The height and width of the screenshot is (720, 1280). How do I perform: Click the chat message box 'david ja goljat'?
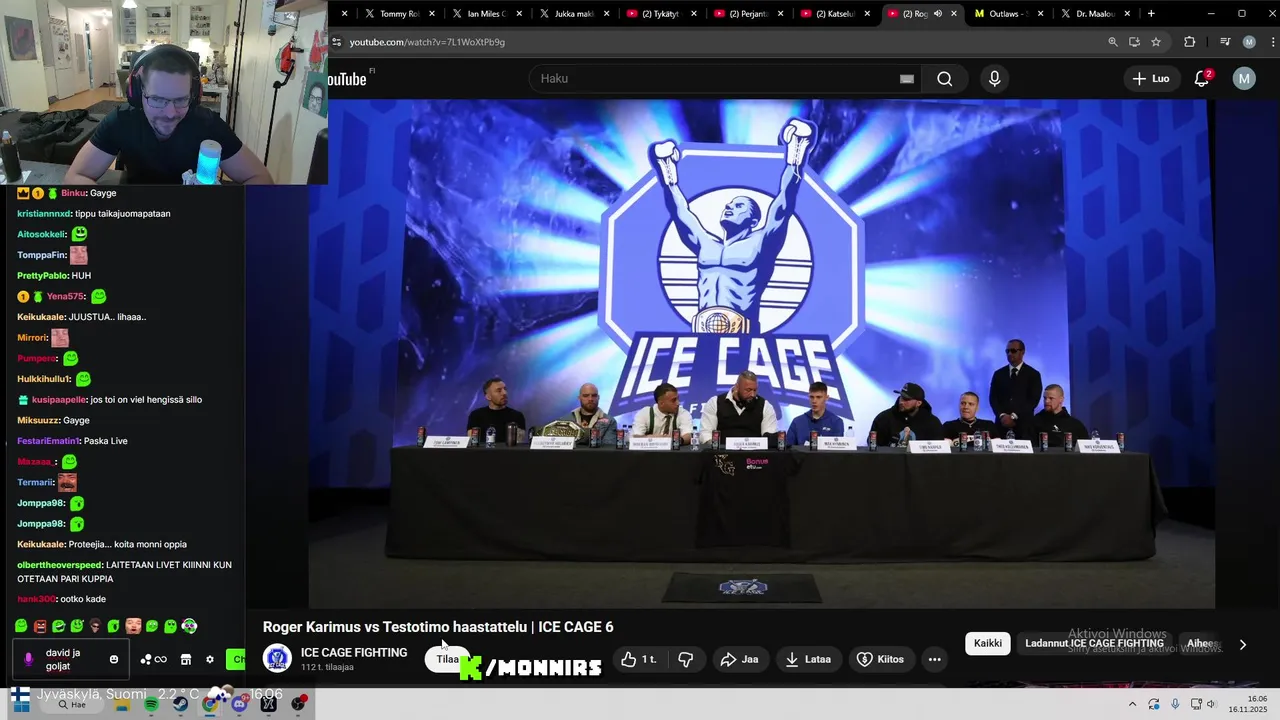pos(70,659)
